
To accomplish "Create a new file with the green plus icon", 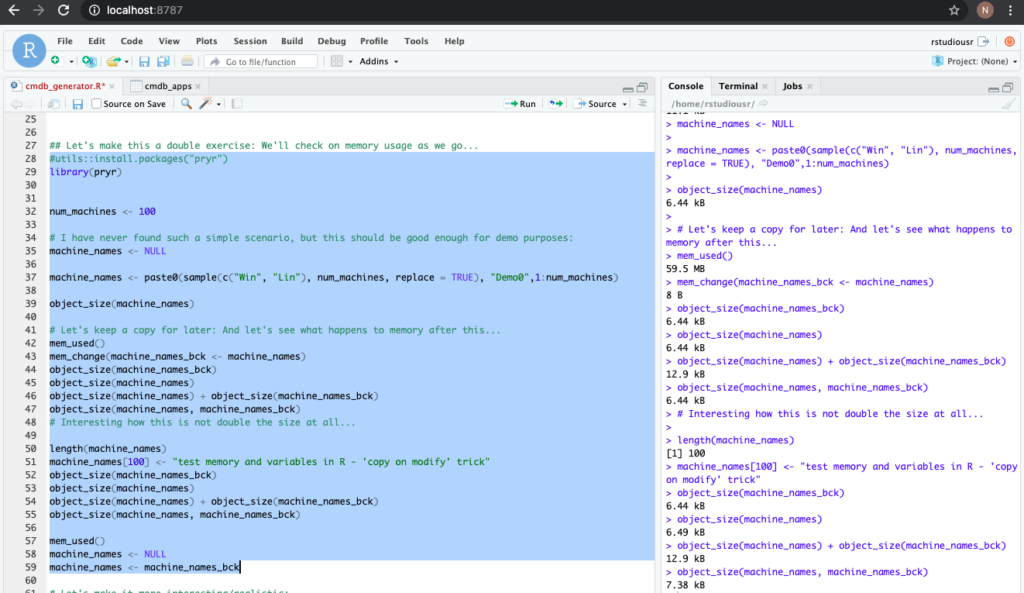I will click(56, 61).
